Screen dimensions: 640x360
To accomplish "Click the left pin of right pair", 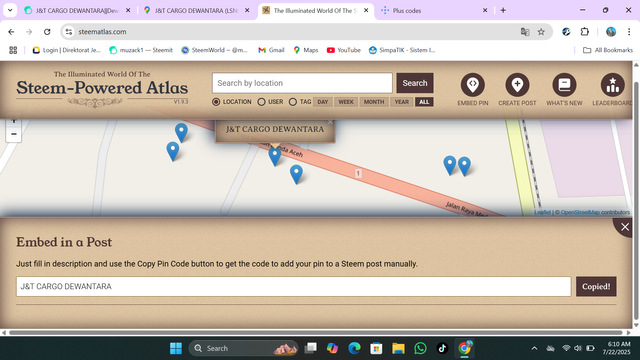I will tap(450, 165).
